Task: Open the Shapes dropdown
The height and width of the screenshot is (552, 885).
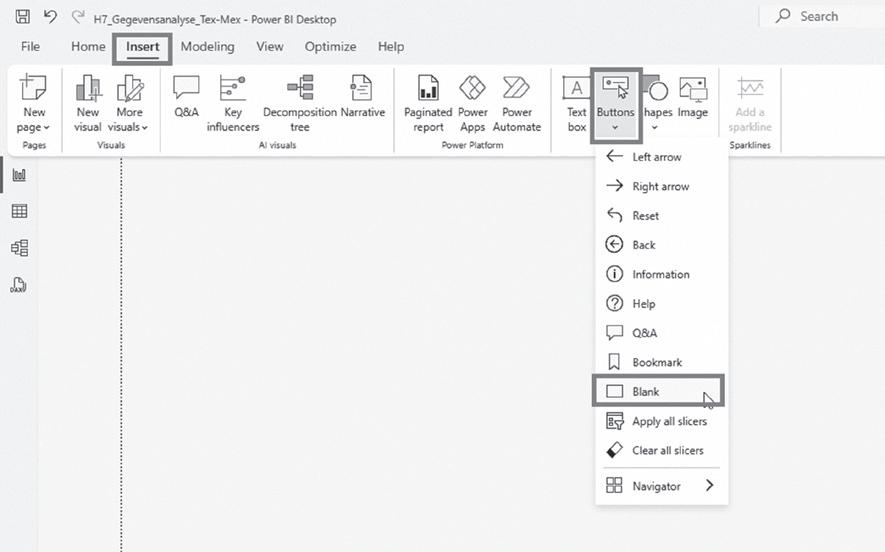Action: (x=658, y=104)
